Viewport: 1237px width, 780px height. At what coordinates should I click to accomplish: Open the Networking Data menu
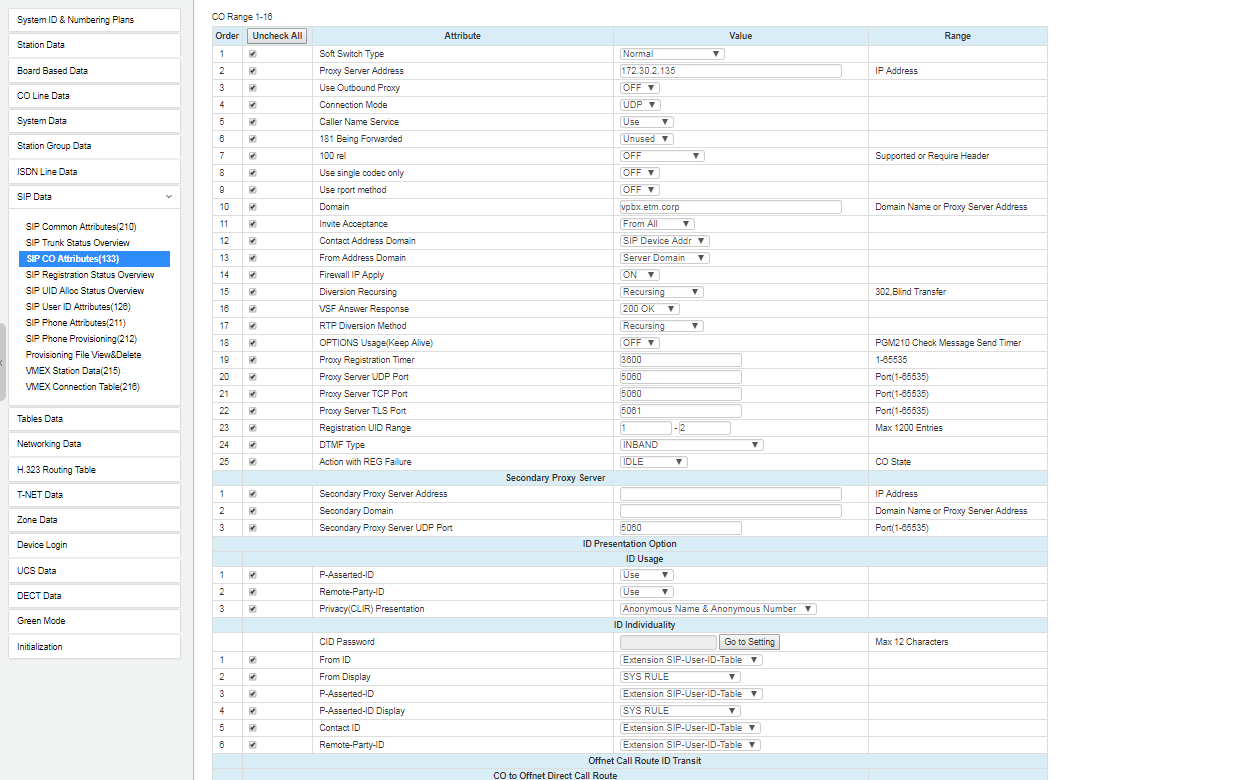[96, 444]
